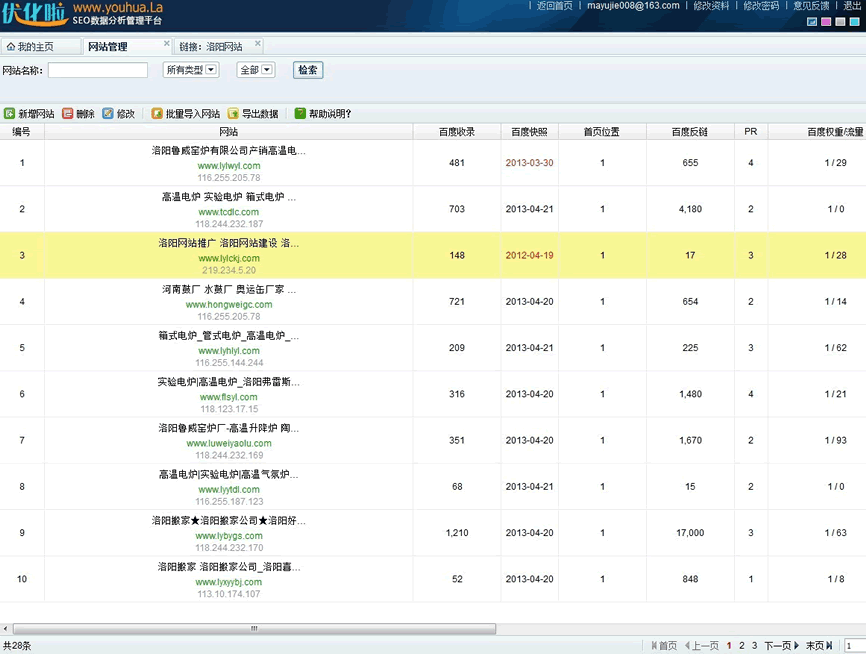The height and width of the screenshot is (654, 866).
Task: Sort by 百度收录 column header
Action: tap(457, 132)
